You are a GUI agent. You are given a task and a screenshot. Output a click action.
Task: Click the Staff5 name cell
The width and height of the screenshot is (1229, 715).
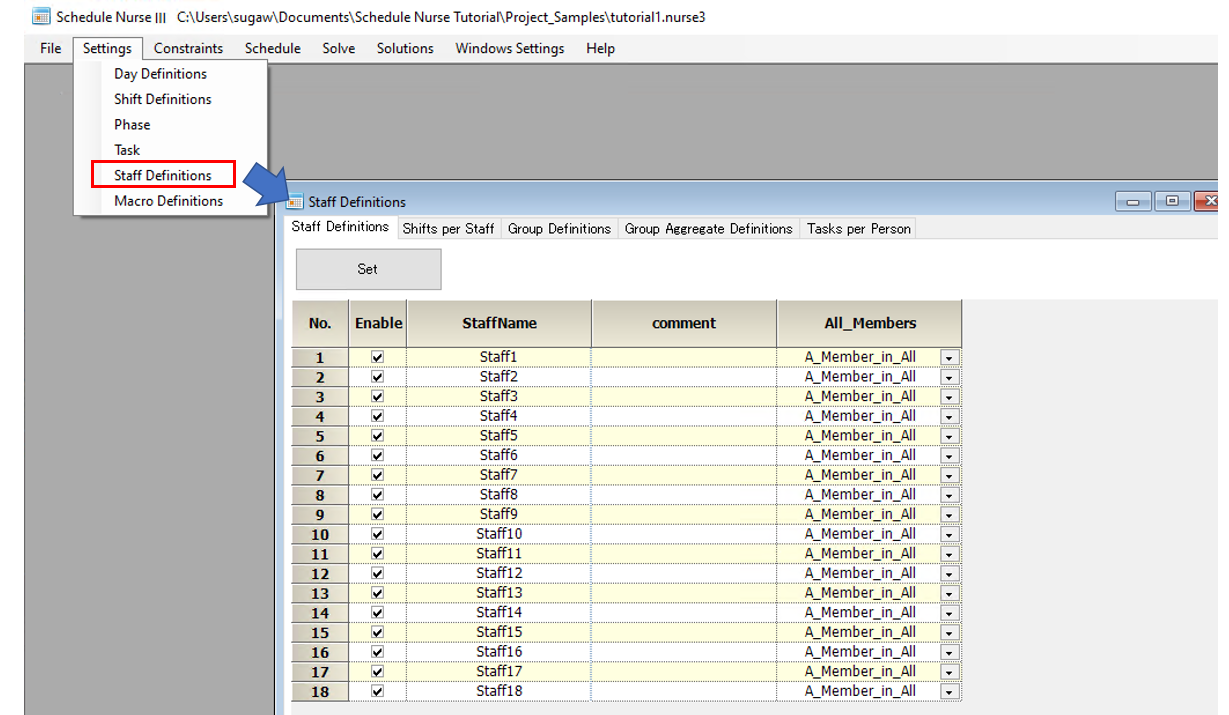(x=498, y=436)
